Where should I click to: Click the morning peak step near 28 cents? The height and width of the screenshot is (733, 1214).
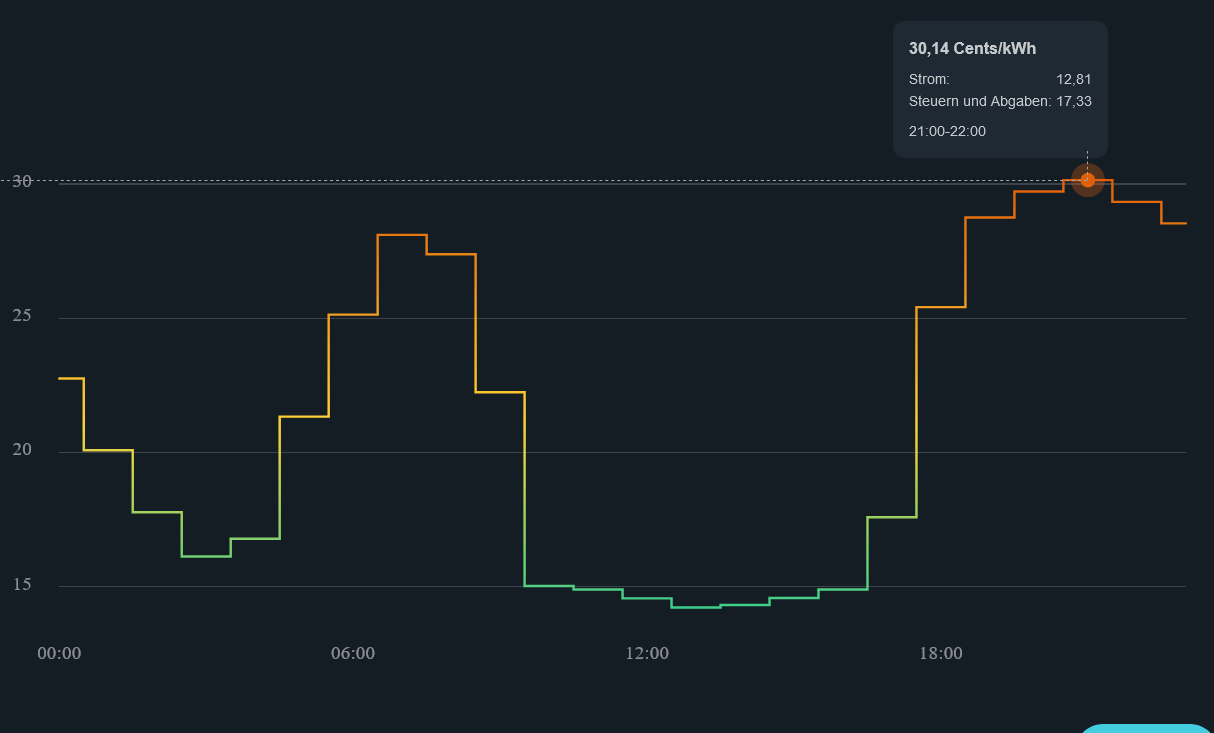[x=402, y=235]
